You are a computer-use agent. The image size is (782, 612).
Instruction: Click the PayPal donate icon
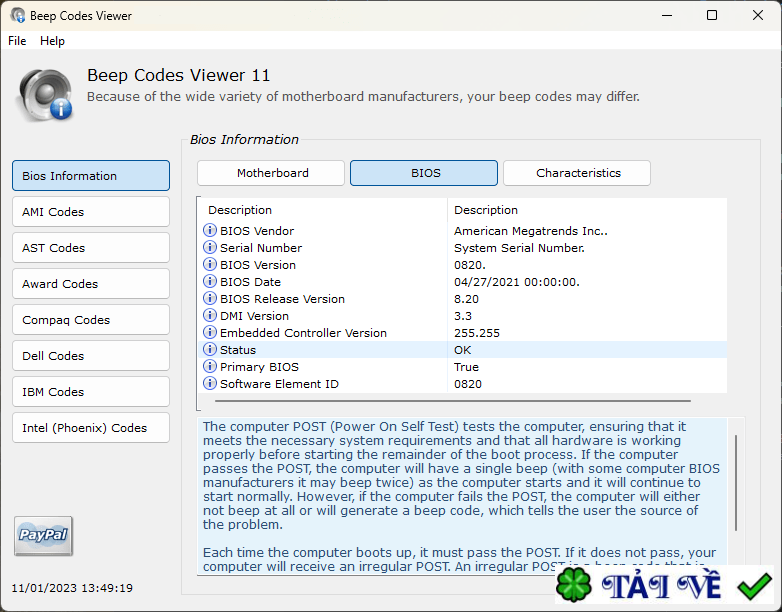click(43, 536)
